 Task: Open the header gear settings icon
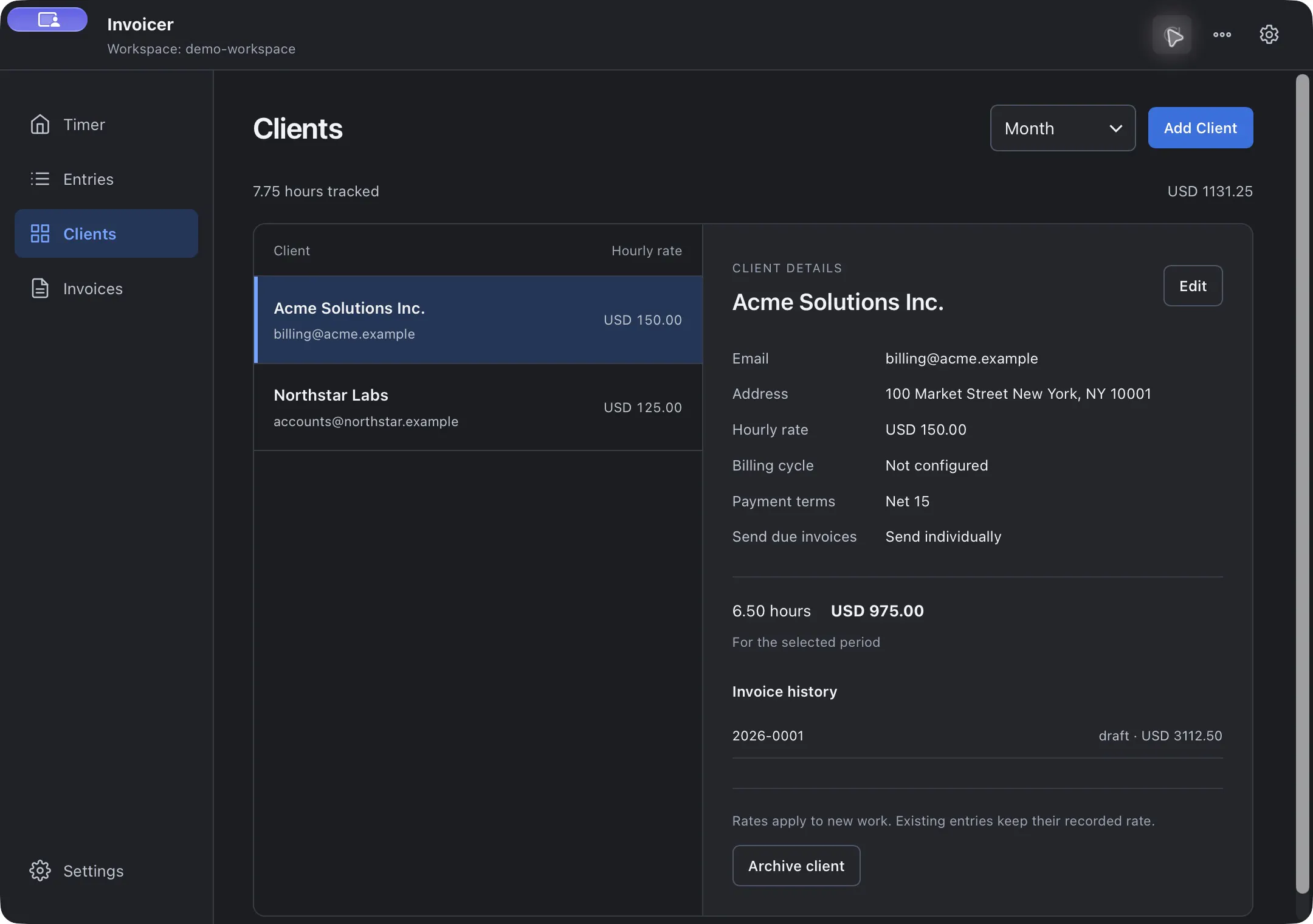1269,35
